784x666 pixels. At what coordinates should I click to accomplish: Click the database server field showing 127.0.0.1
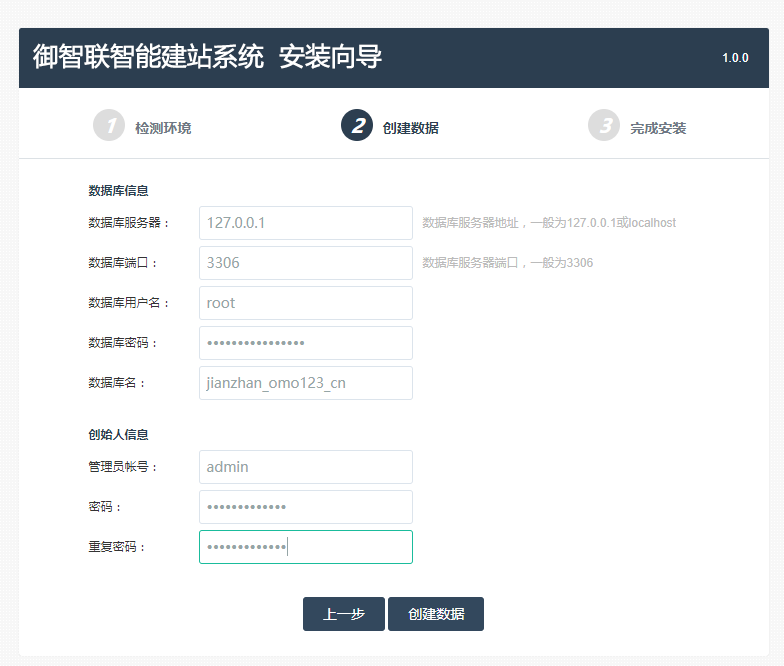click(x=305, y=223)
